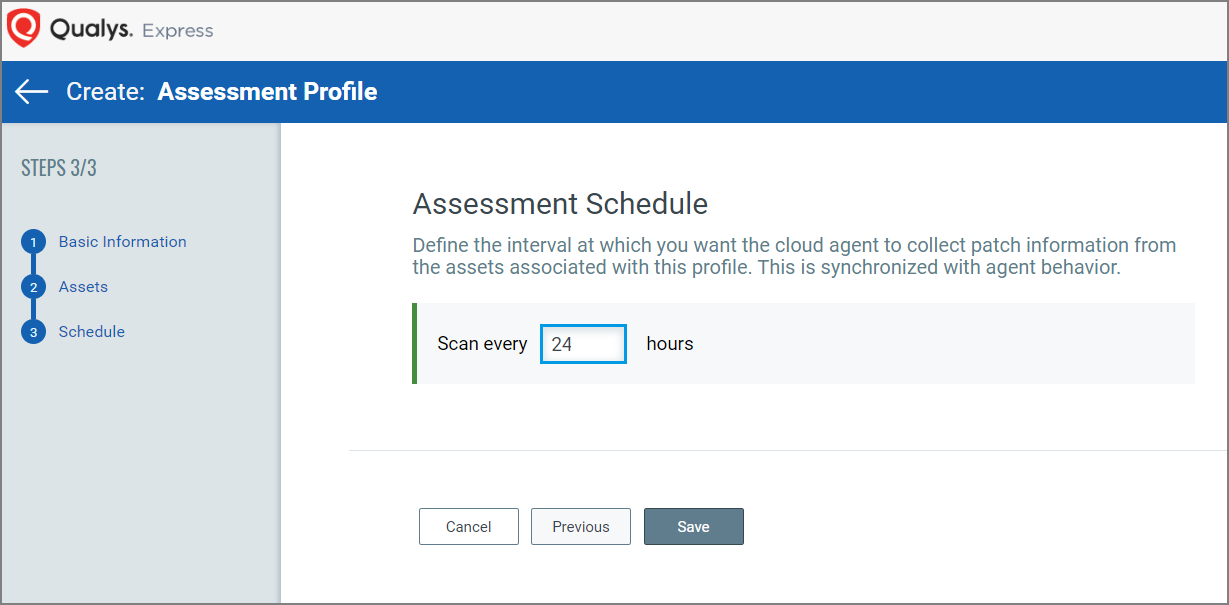Open the Assets step

pyautogui.click(x=83, y=286)
